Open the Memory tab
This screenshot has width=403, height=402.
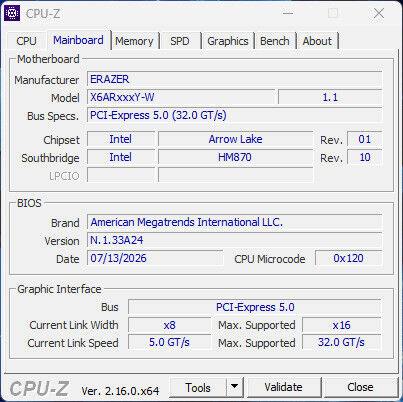pos(134,41)
